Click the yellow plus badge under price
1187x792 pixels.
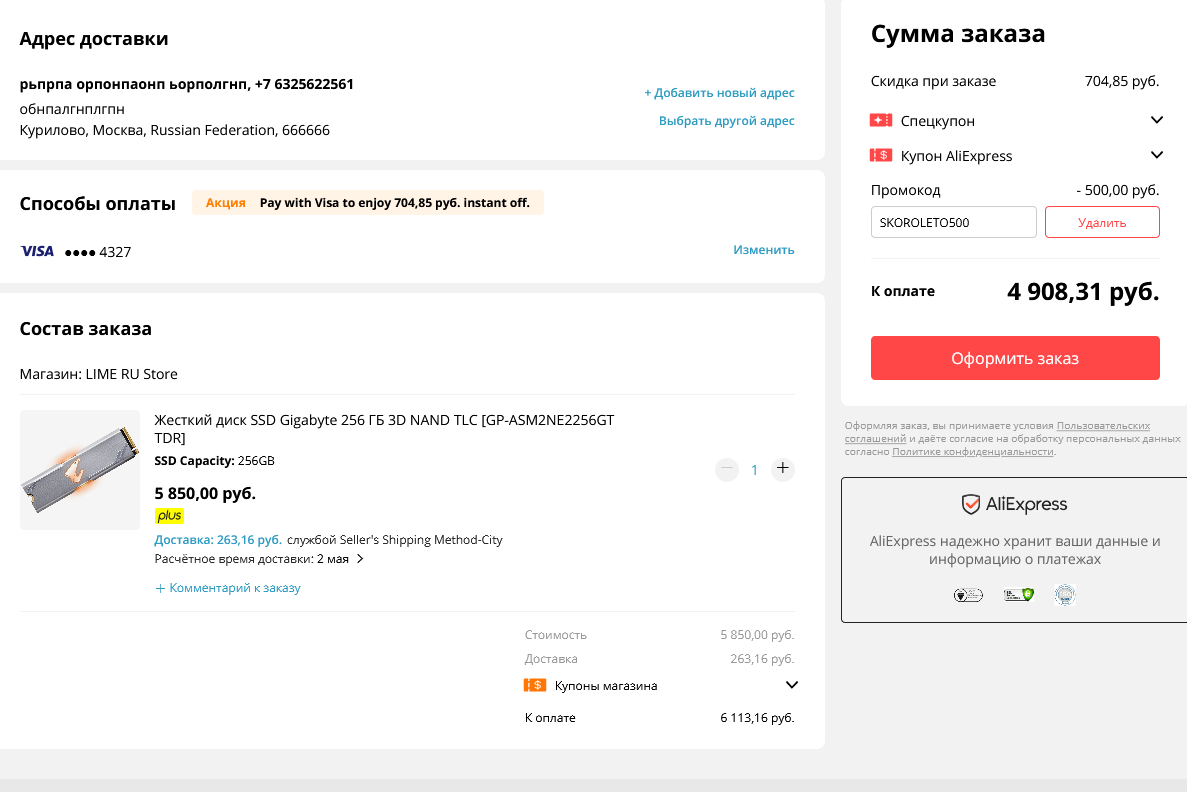(x=170, y=516)
